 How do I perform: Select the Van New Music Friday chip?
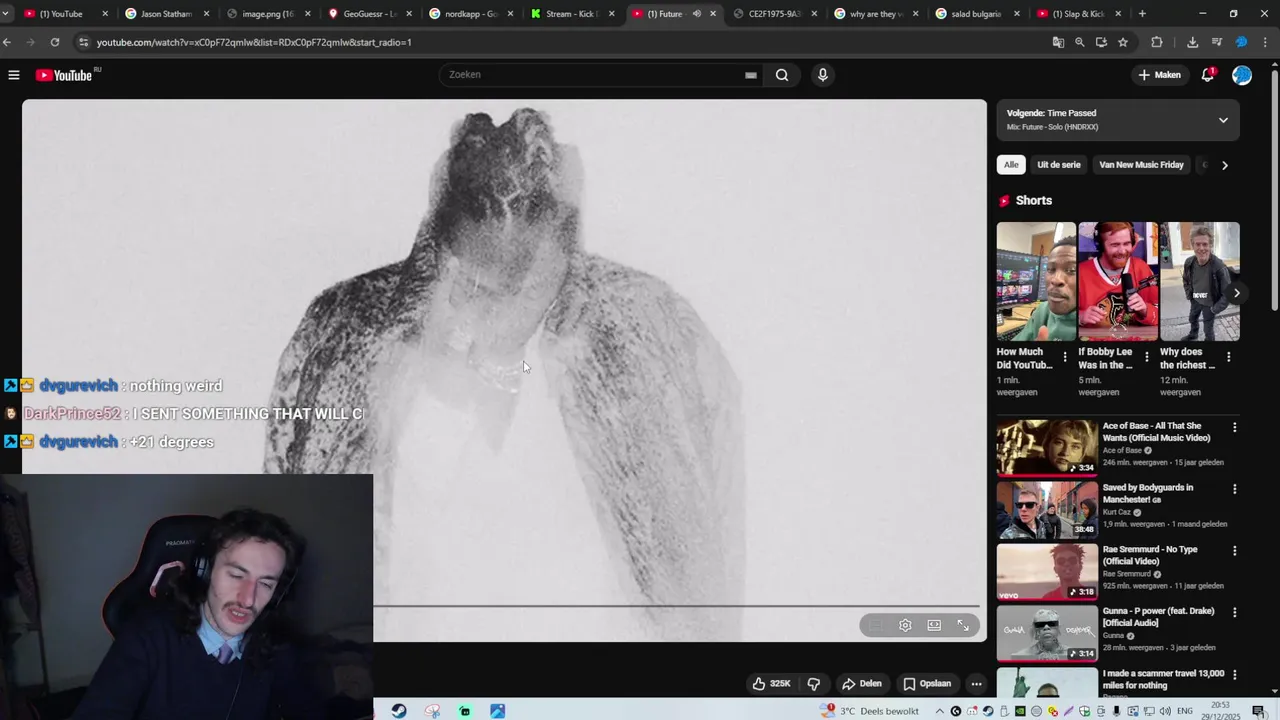coord(1141,165)
